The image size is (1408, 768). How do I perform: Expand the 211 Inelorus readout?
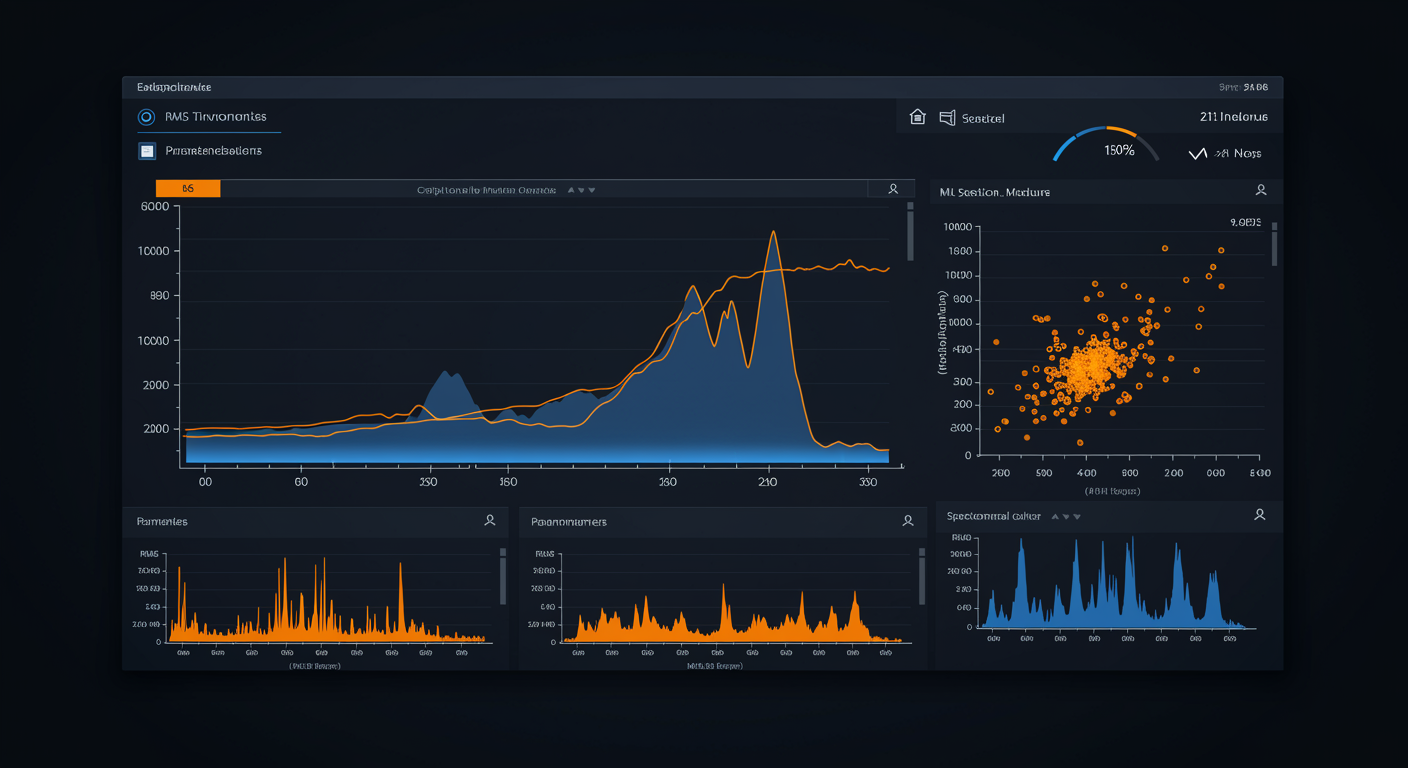point(1233,117)
